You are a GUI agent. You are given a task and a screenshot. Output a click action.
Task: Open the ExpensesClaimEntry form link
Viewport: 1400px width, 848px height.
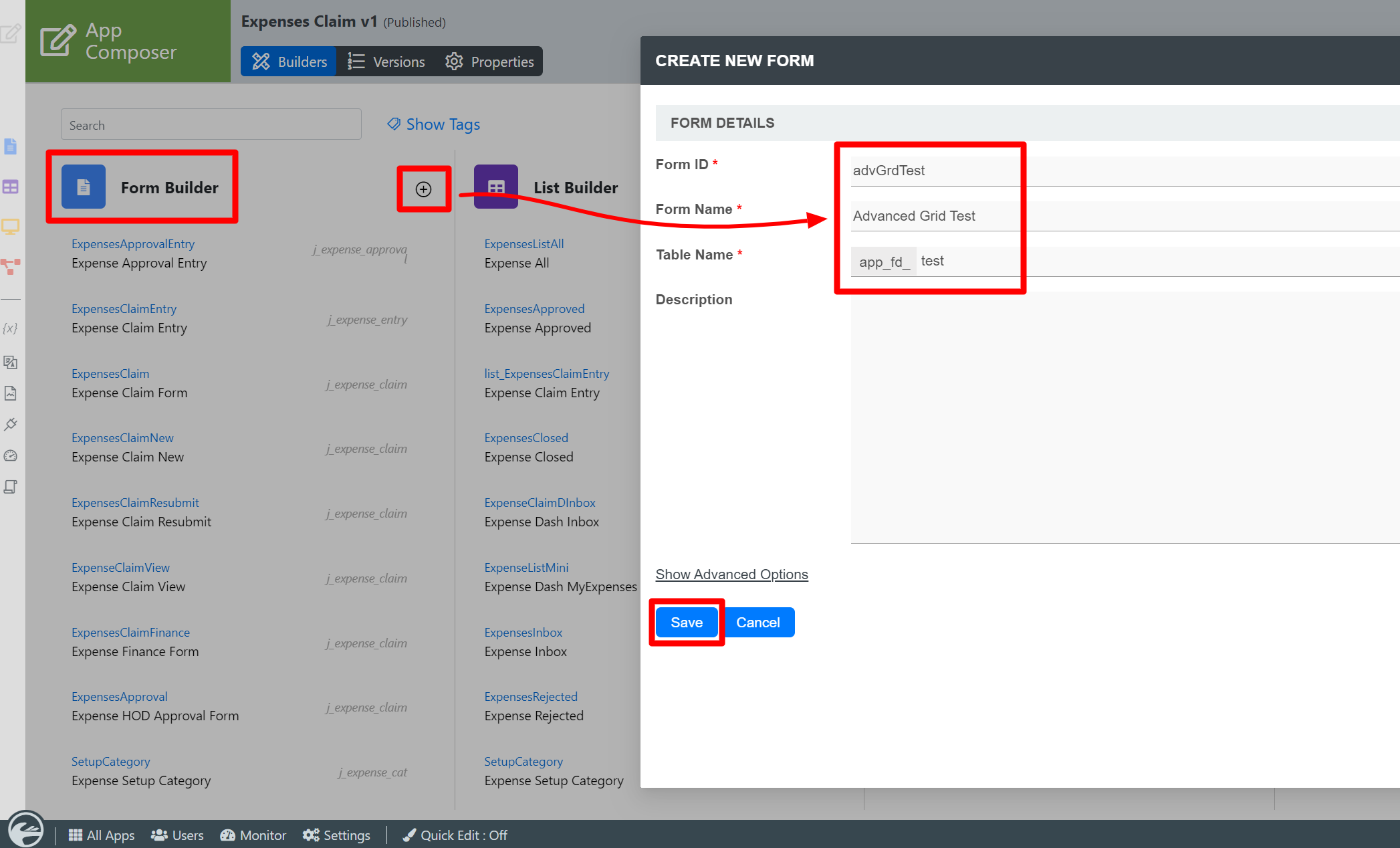point(124,309)
